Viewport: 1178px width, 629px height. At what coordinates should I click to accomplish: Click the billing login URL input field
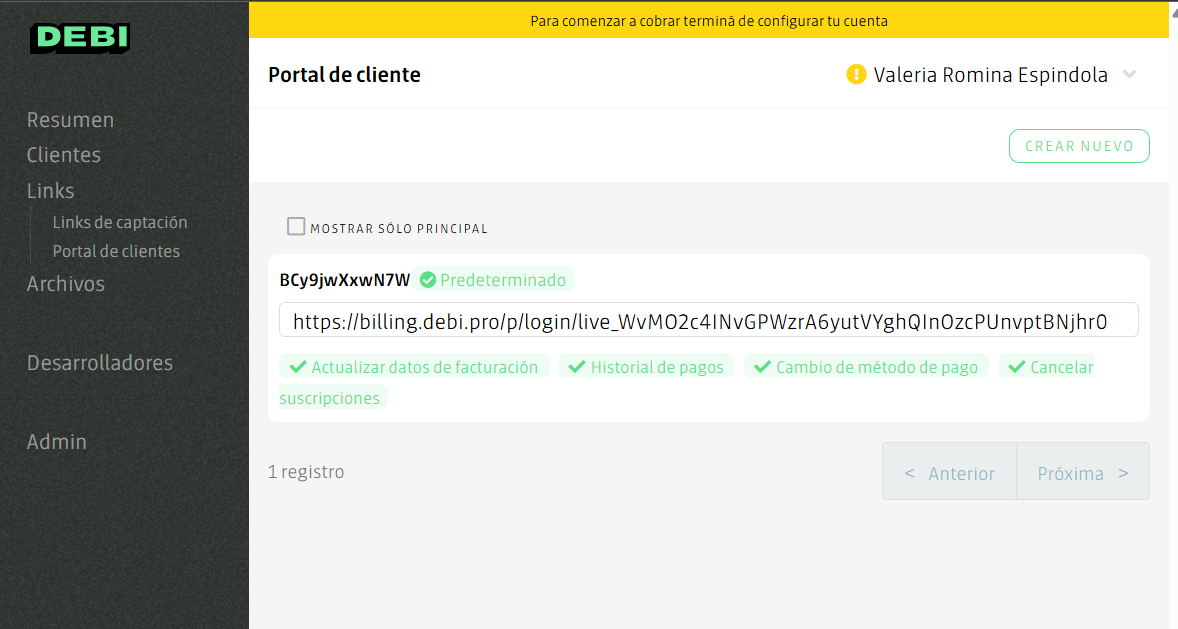coord(709,319)
